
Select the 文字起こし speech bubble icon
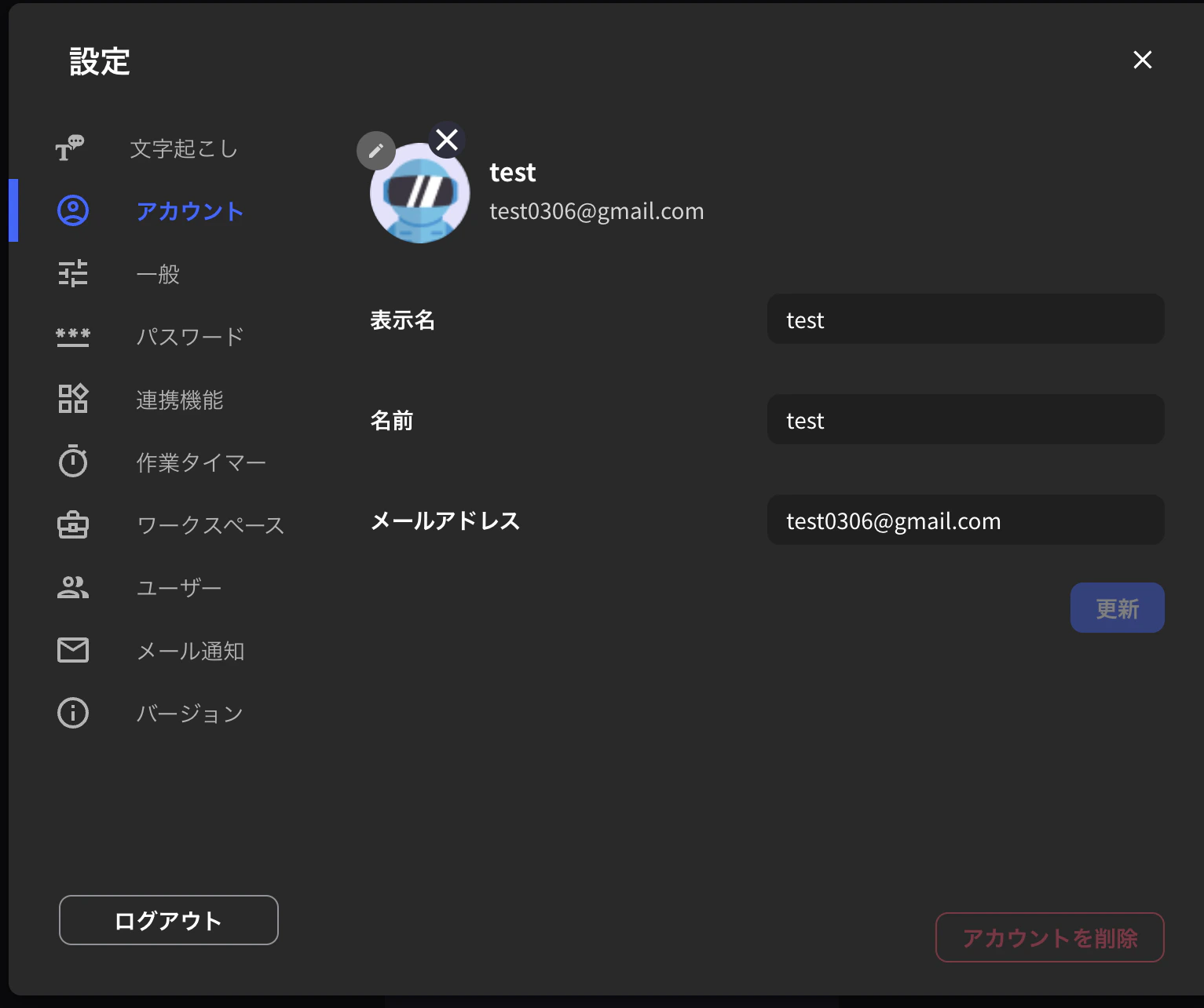point(72,148)
